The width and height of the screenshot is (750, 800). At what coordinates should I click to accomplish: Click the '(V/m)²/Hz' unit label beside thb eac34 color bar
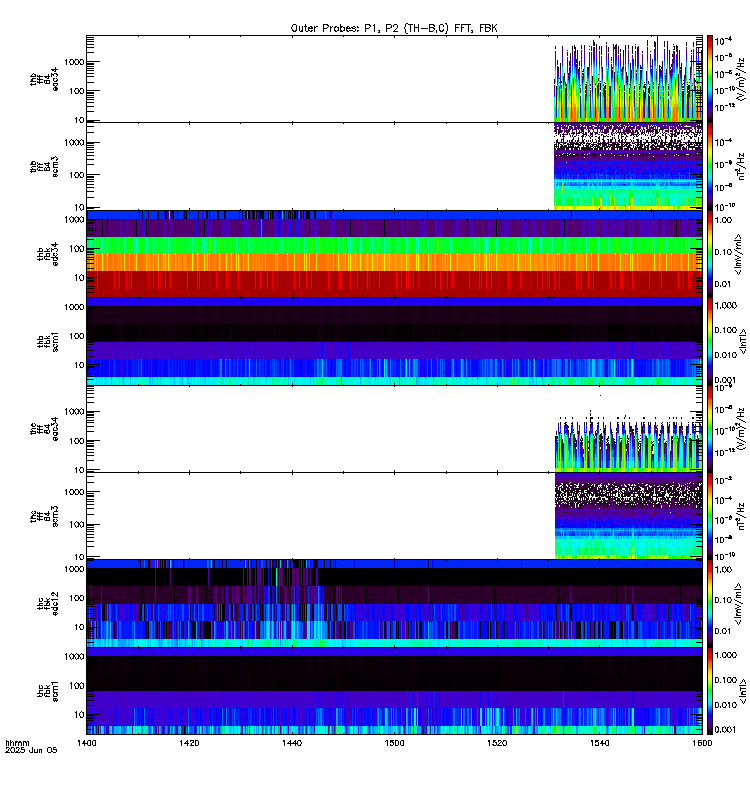743,78
